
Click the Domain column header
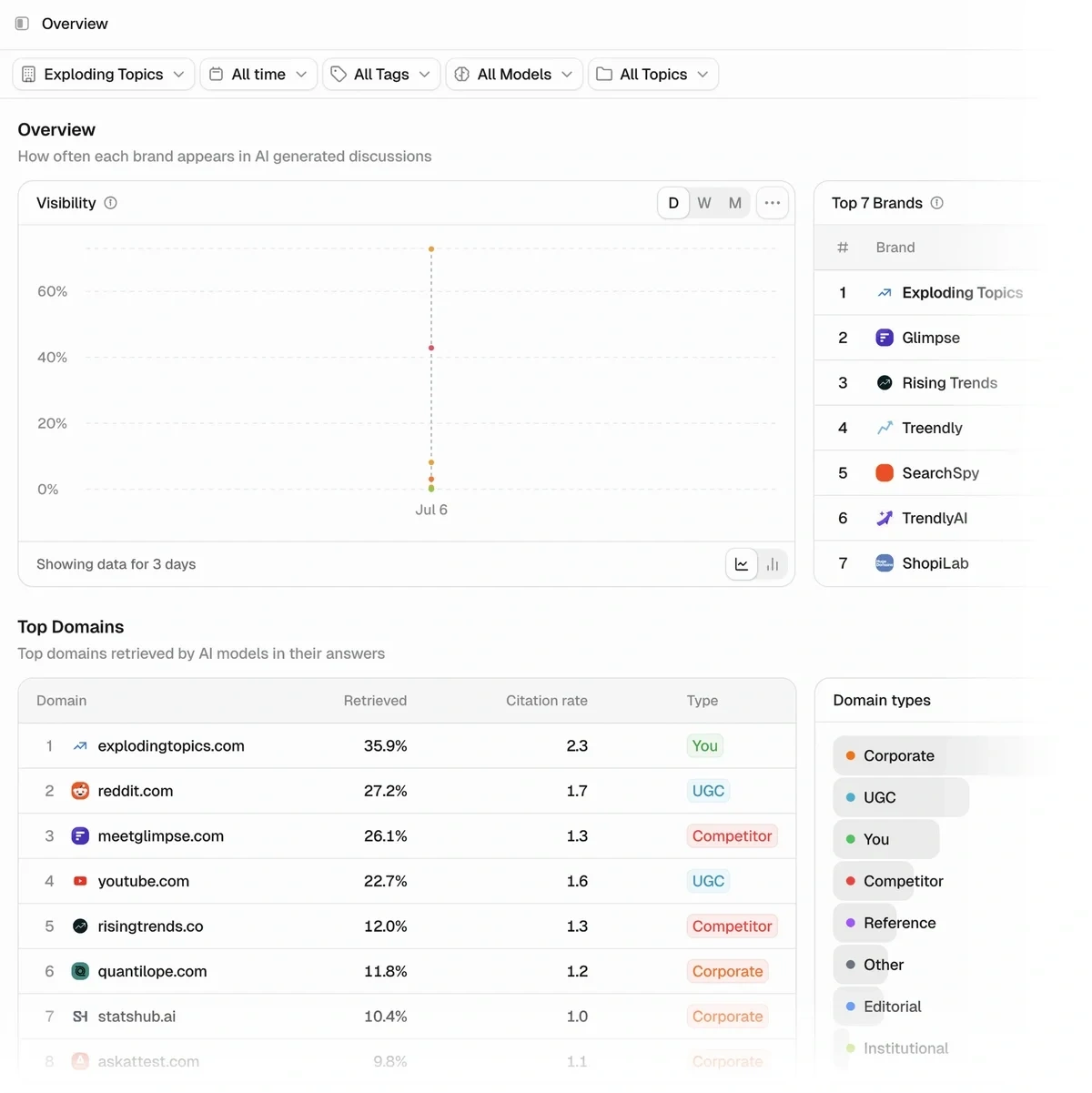61,701
